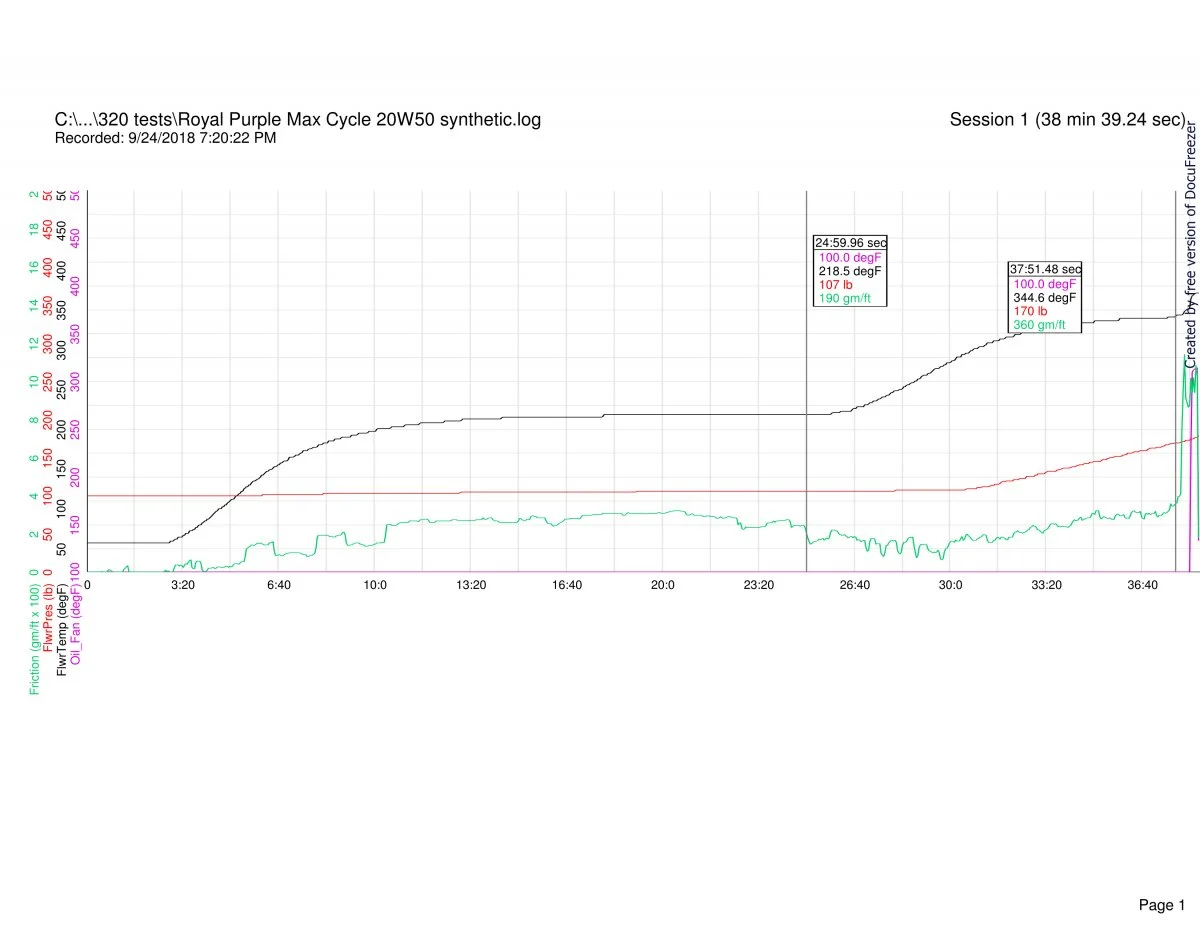Click the log file path title
This screenshot has width=1200, height=927.
297,120
